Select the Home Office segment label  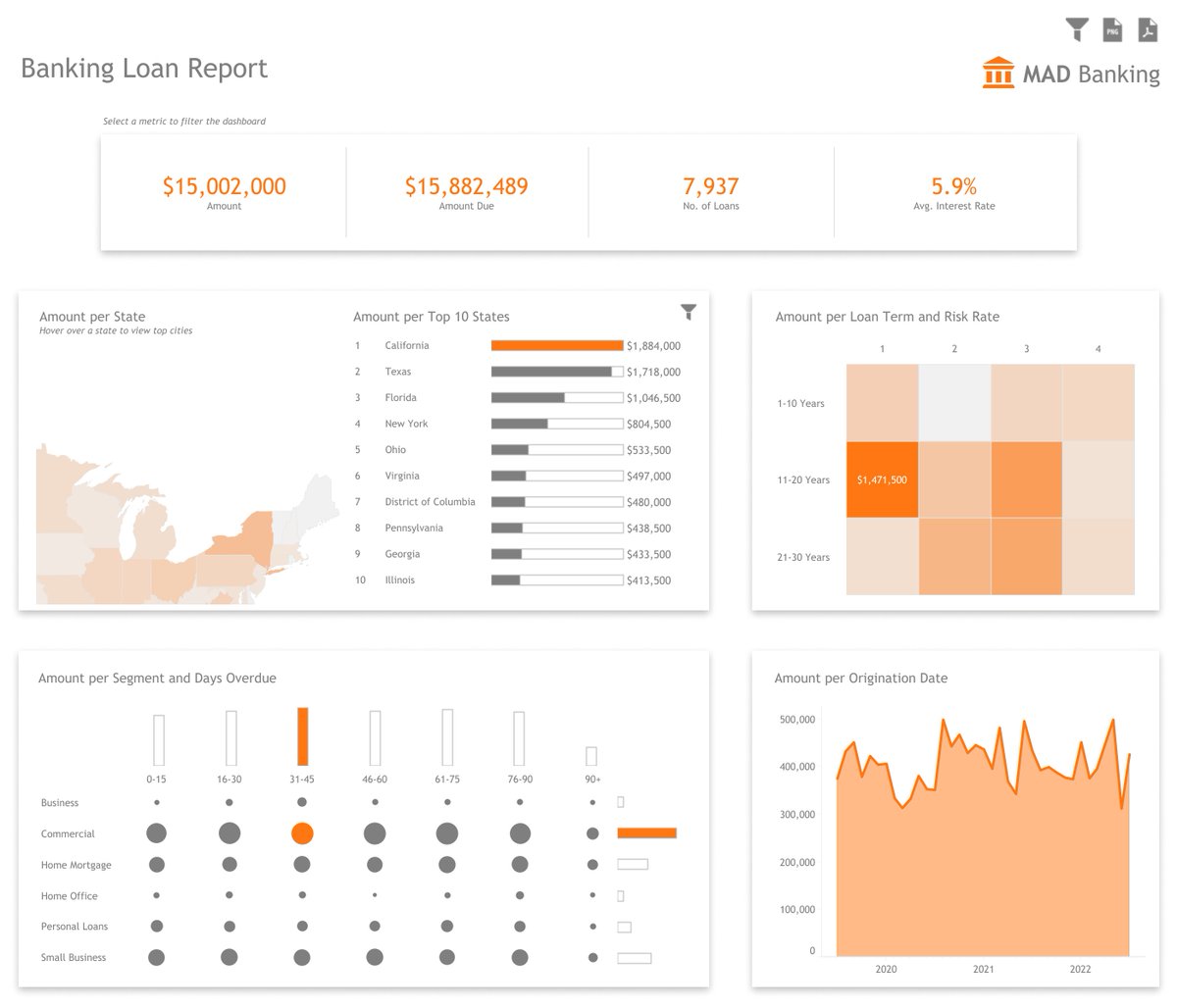69,896
